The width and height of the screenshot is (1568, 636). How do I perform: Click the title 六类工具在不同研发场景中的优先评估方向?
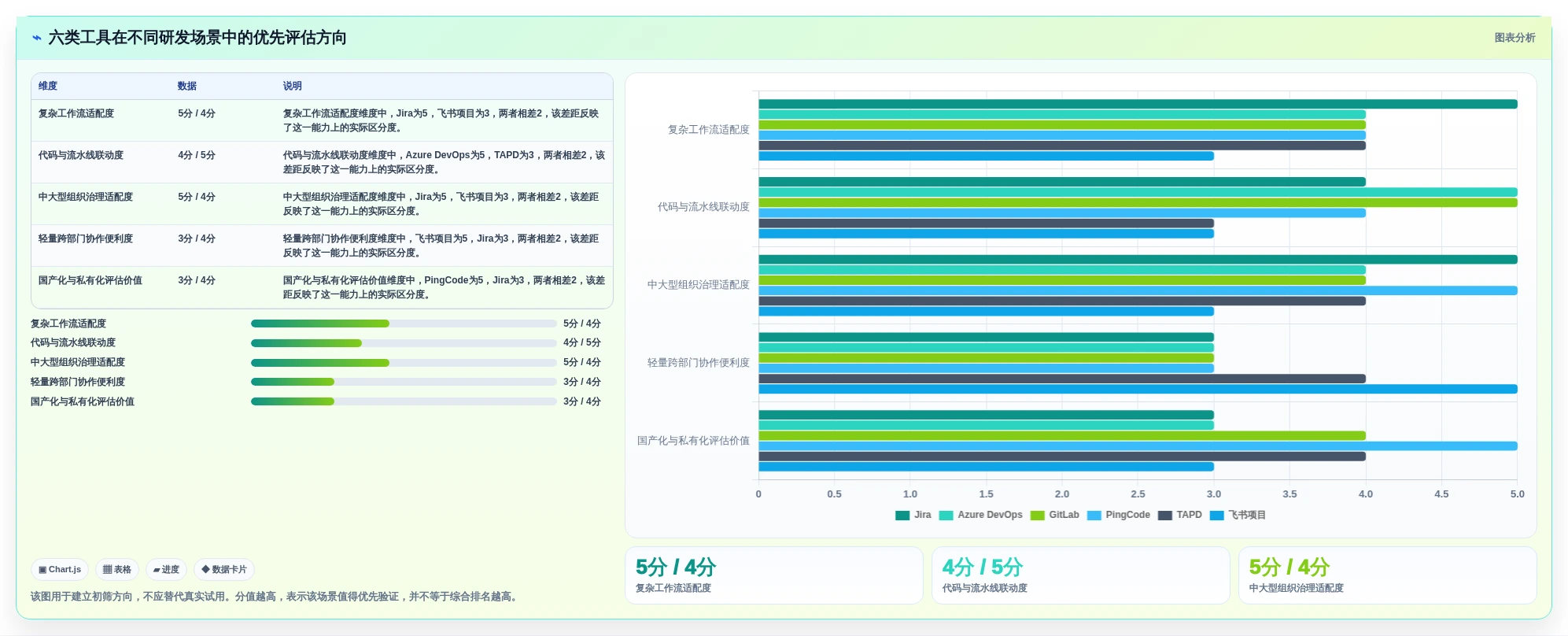click(x=197, y=38)
